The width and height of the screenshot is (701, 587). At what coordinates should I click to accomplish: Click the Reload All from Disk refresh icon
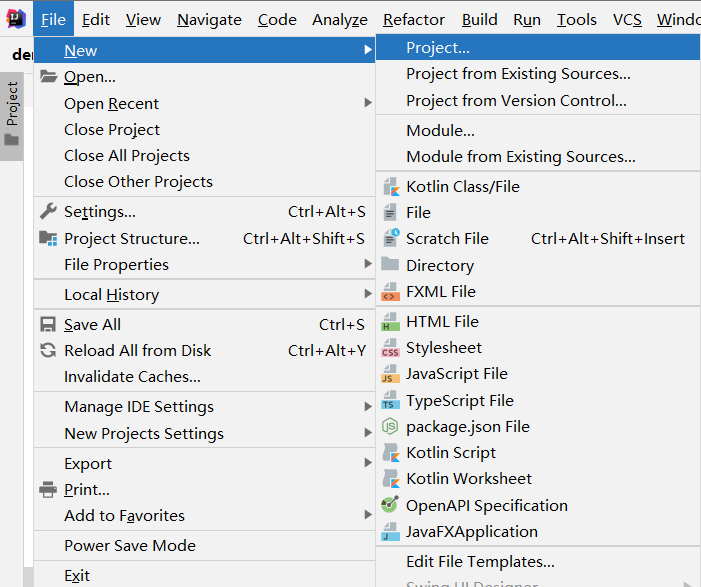tap(48, 350)
